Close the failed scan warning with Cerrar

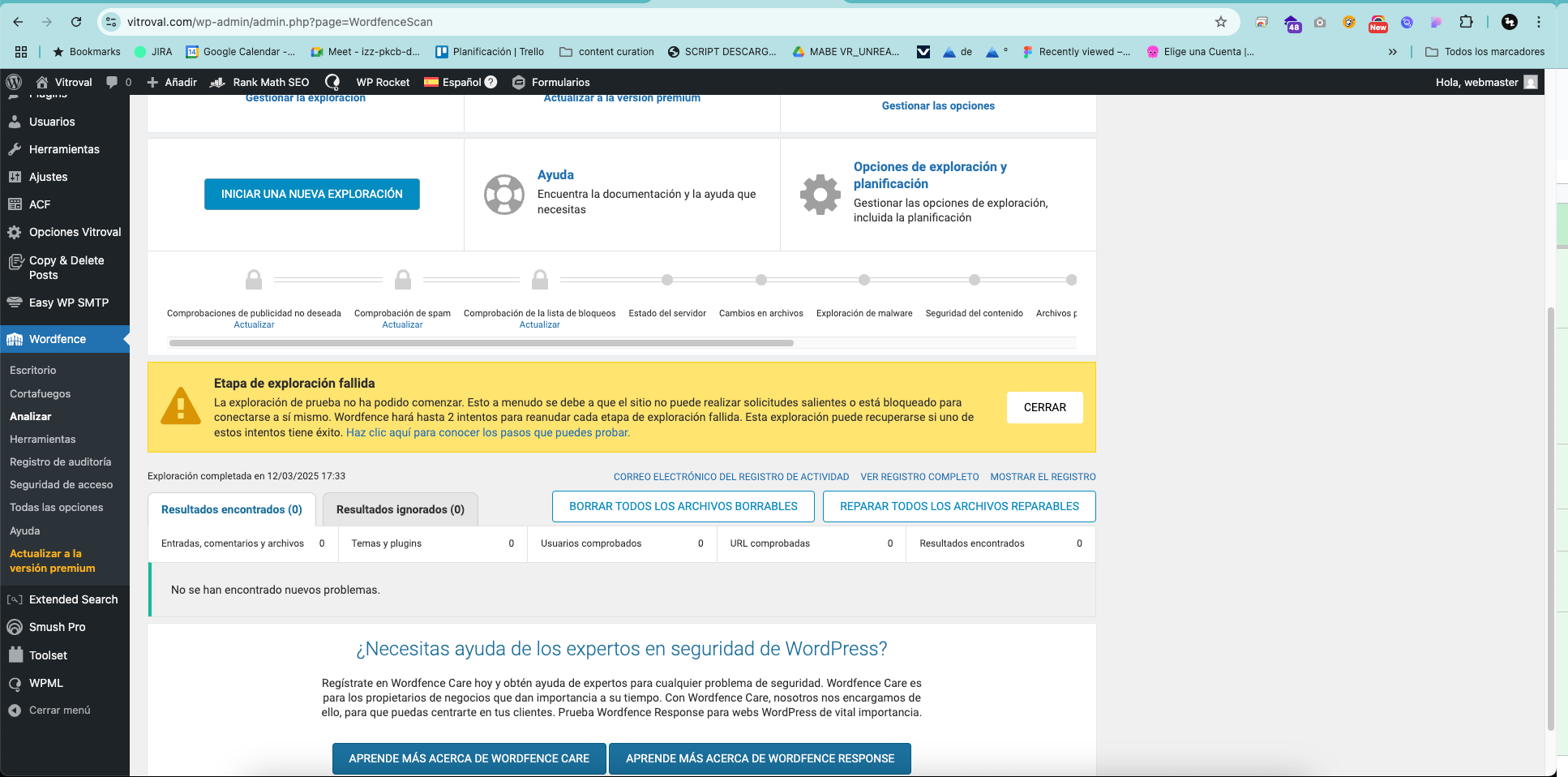coord(1045,407)
